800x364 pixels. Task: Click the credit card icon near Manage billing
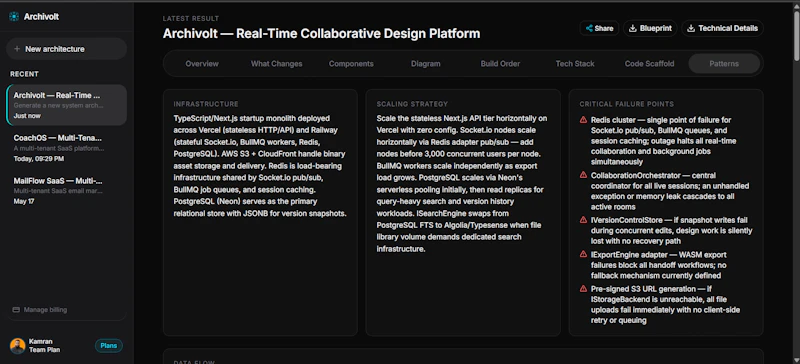[16, 310]
